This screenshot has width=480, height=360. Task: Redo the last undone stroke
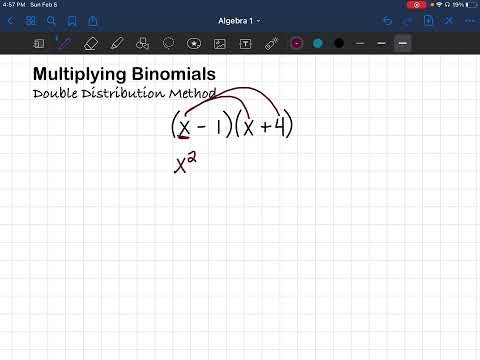(x=407, y=21)
